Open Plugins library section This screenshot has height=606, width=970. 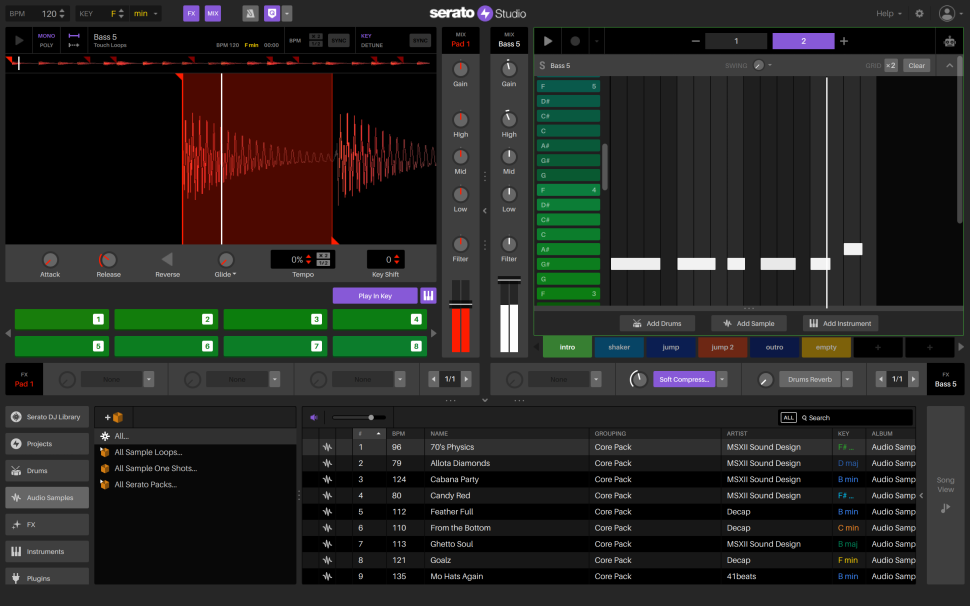click(47, 578)
